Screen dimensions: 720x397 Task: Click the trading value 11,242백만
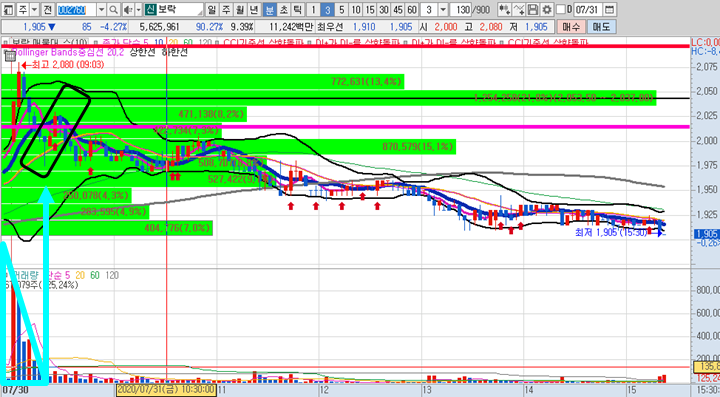pyautogui.click(x=291, y=27)
